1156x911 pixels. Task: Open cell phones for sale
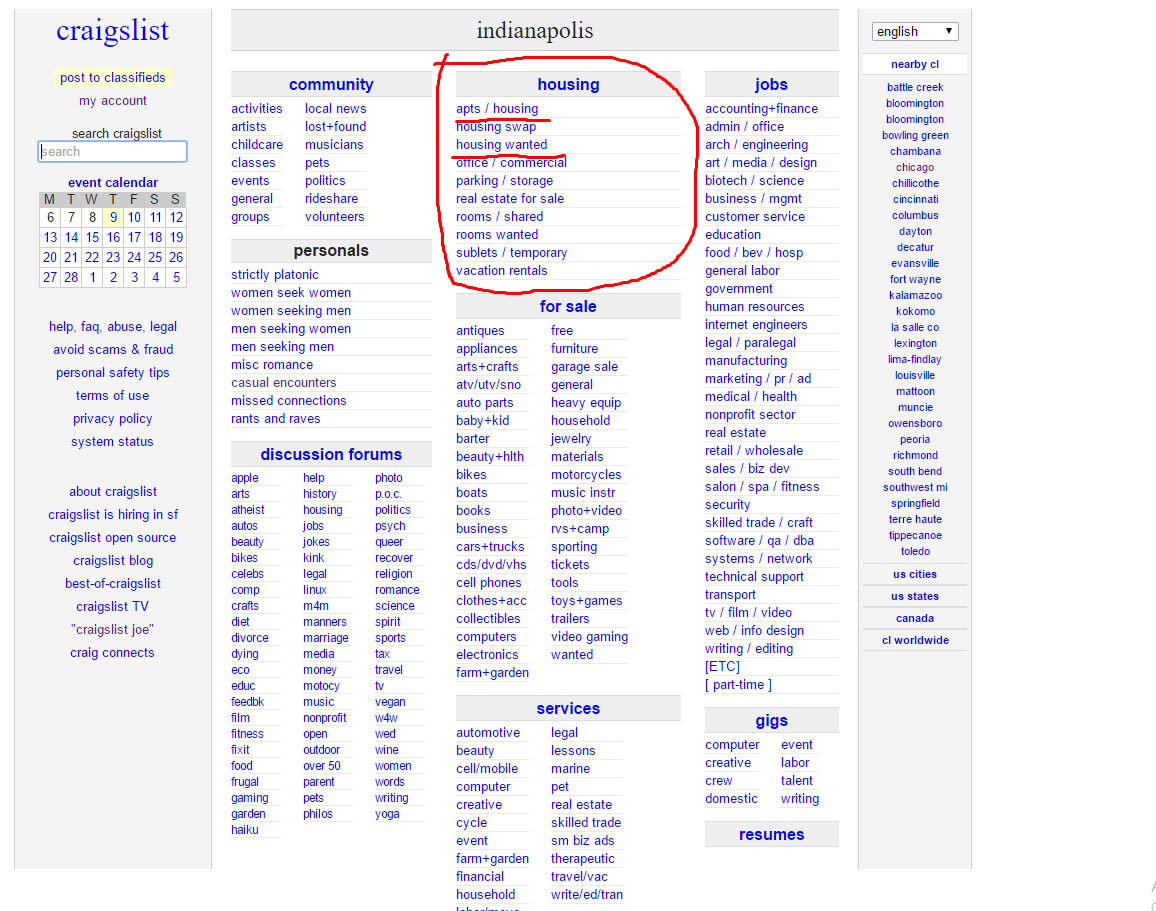[488, 582]
